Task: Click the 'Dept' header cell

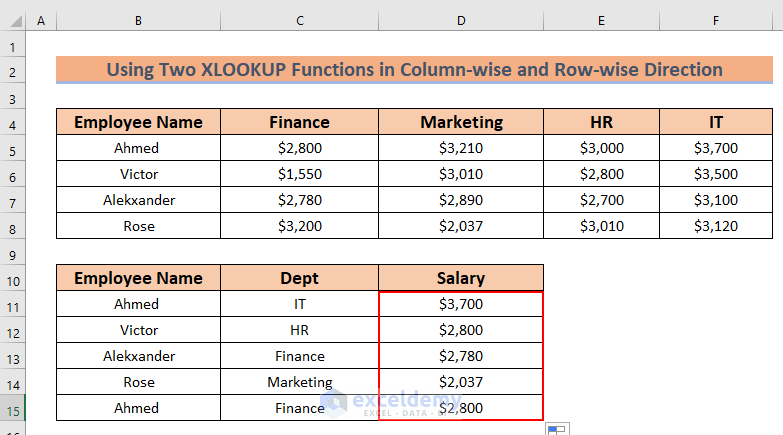Action: pyautogui.click(x=300, y=278)
